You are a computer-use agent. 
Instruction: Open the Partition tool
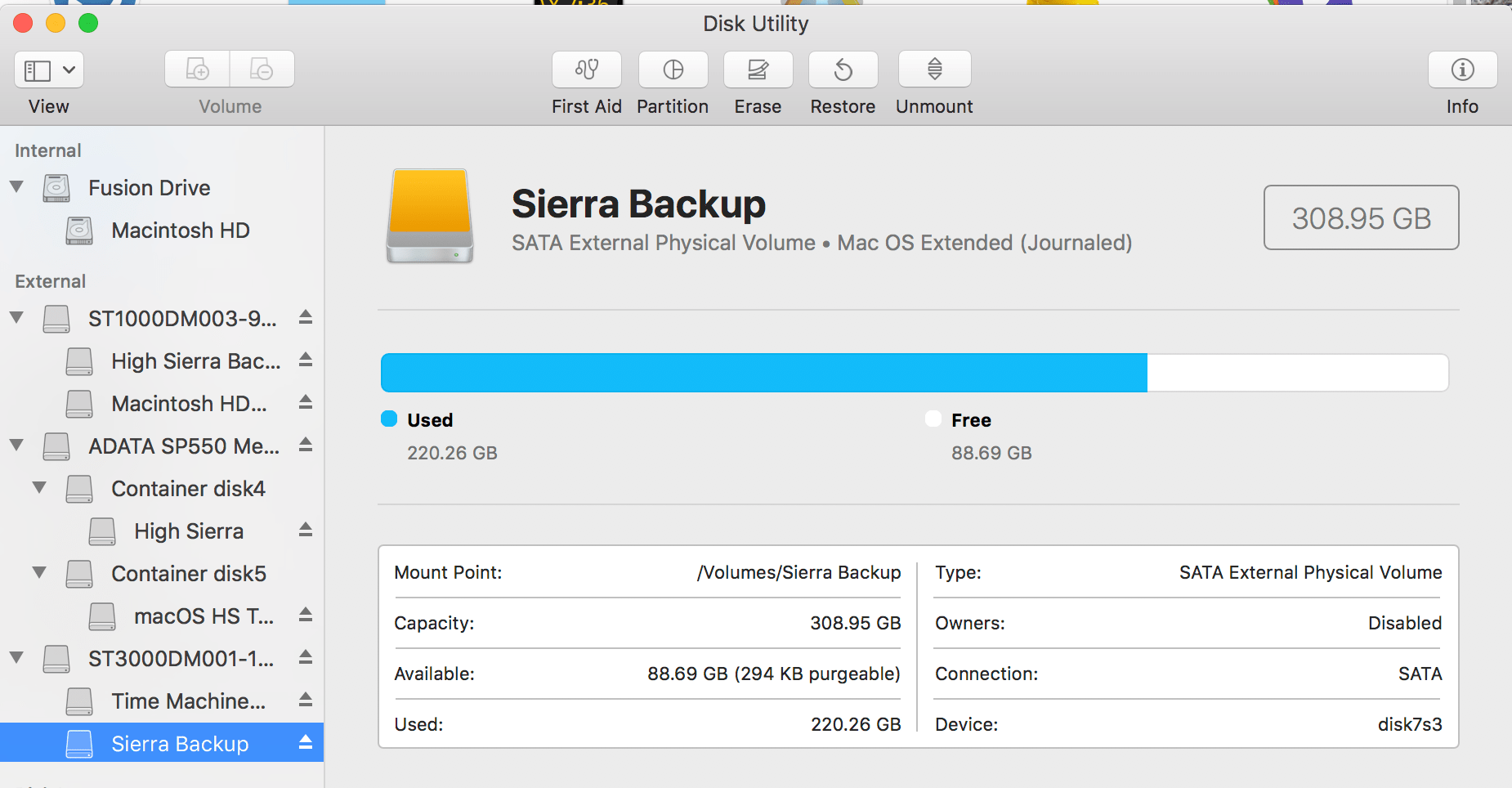point(673,70)
